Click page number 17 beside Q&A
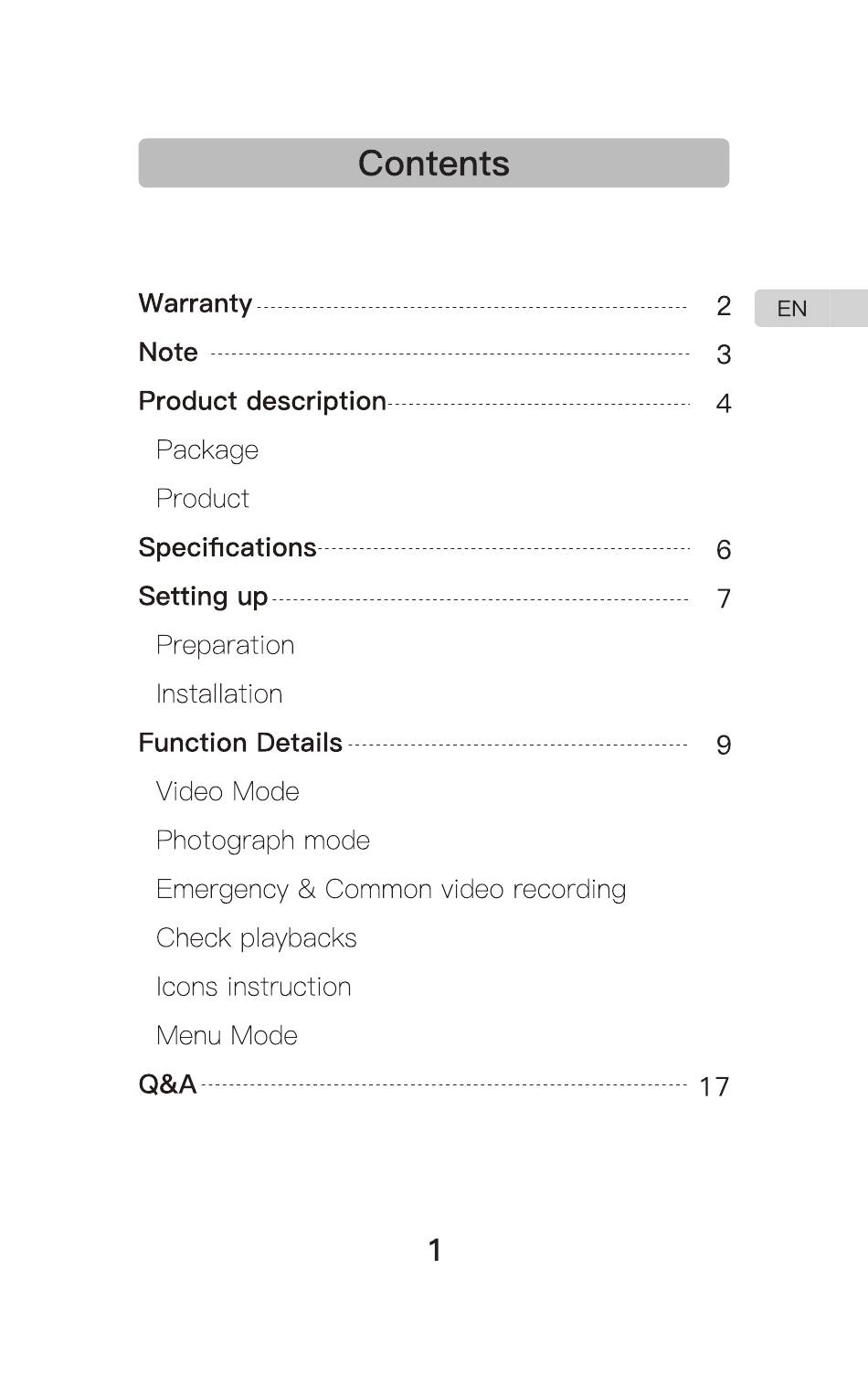Viewport: 868px width, 1396px height. point(715,1086)
